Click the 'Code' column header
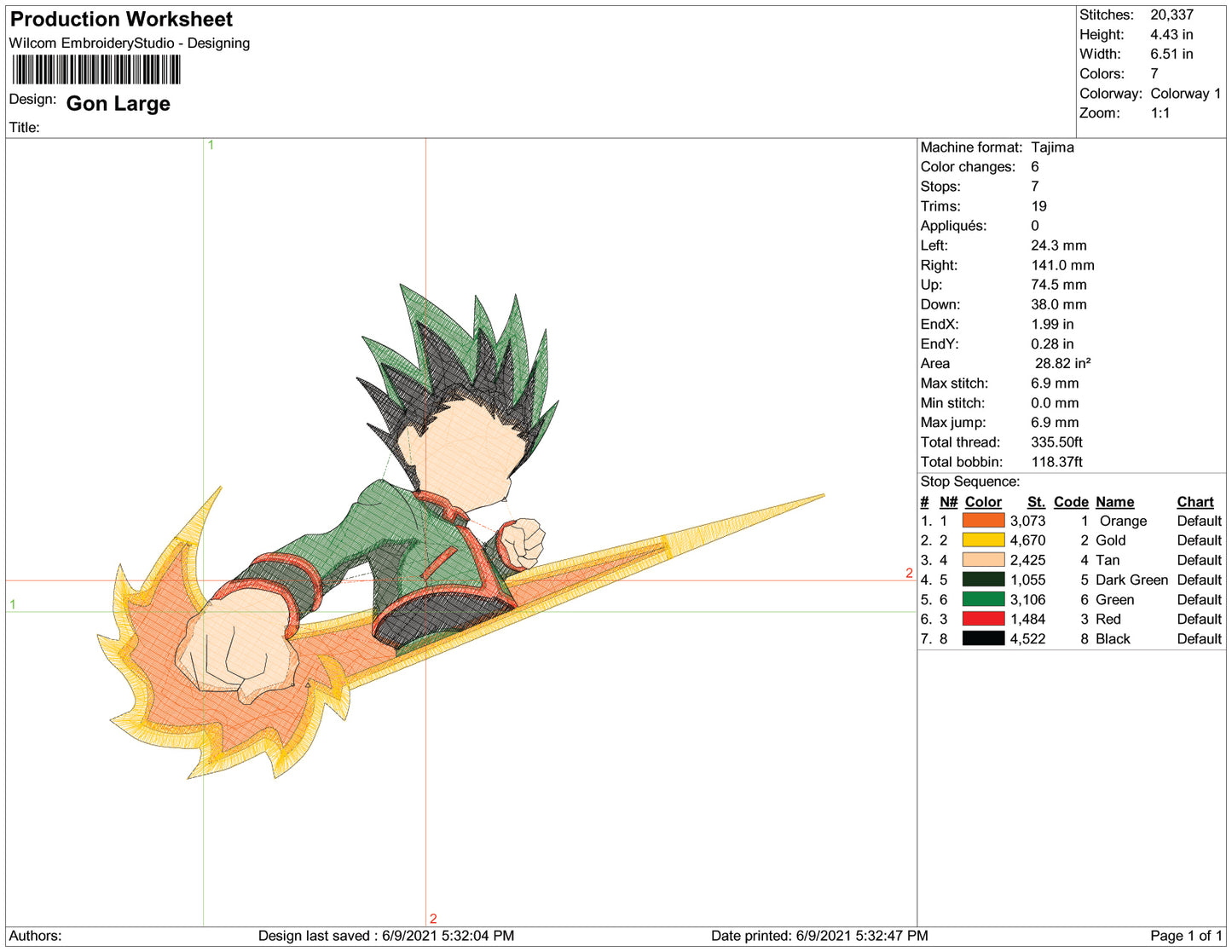The width and height of the screenshot is (1232, 952). point(1071,502)
